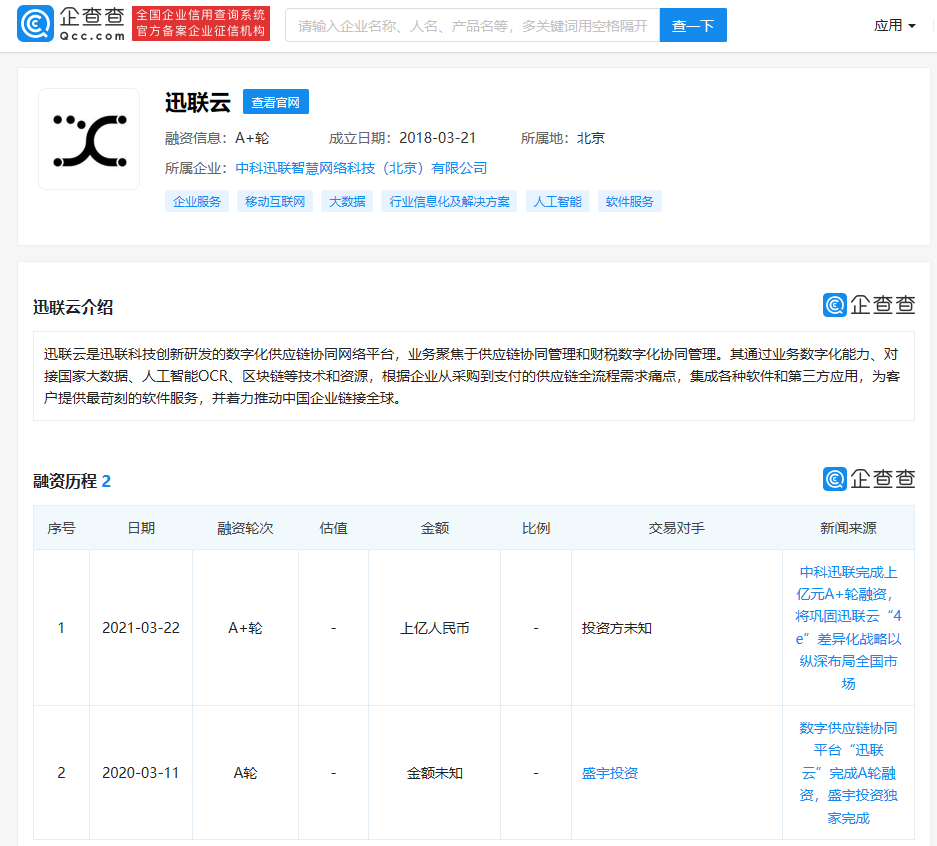
Task: Click the 迅联云 introduction paragraph text
Action: tap(472, 376)
